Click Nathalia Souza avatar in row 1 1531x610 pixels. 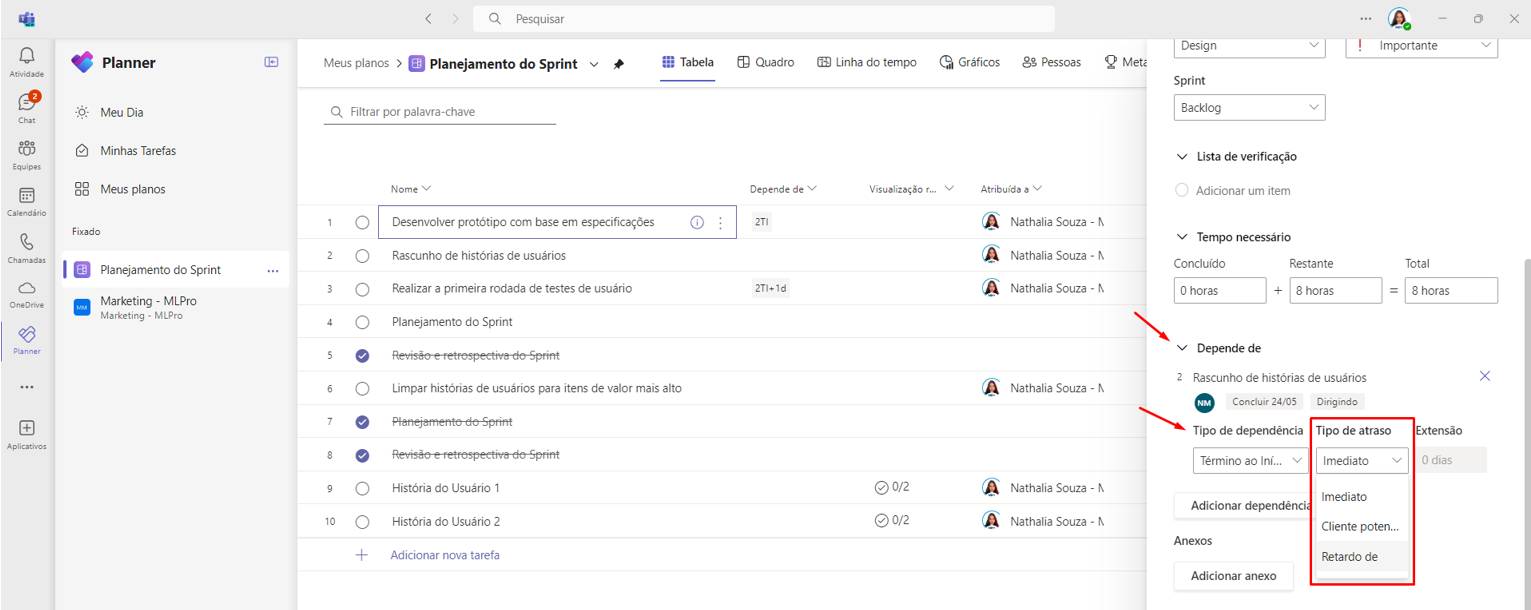click(x=991, y=222)
